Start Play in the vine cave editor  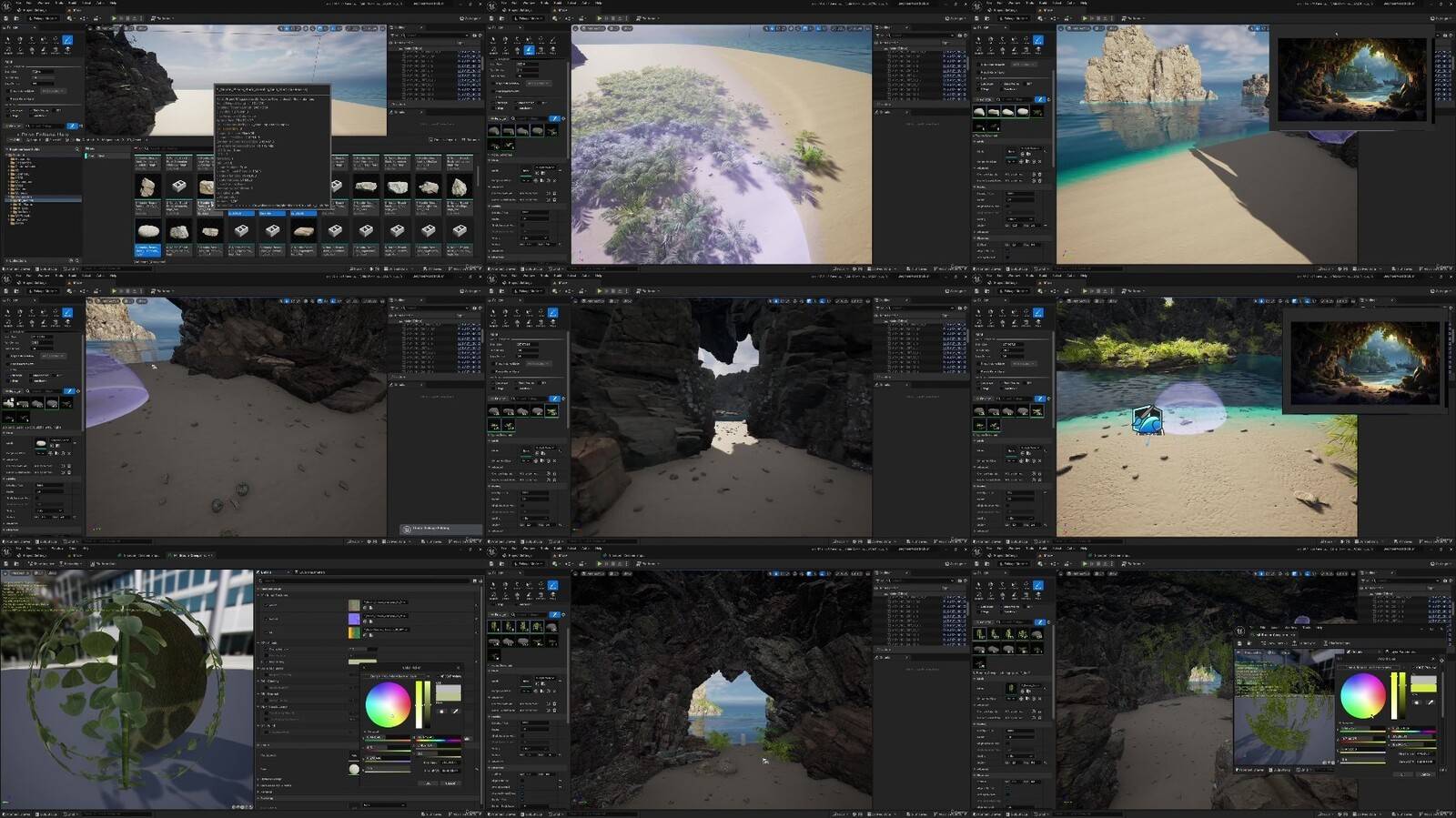[1085, 564]
